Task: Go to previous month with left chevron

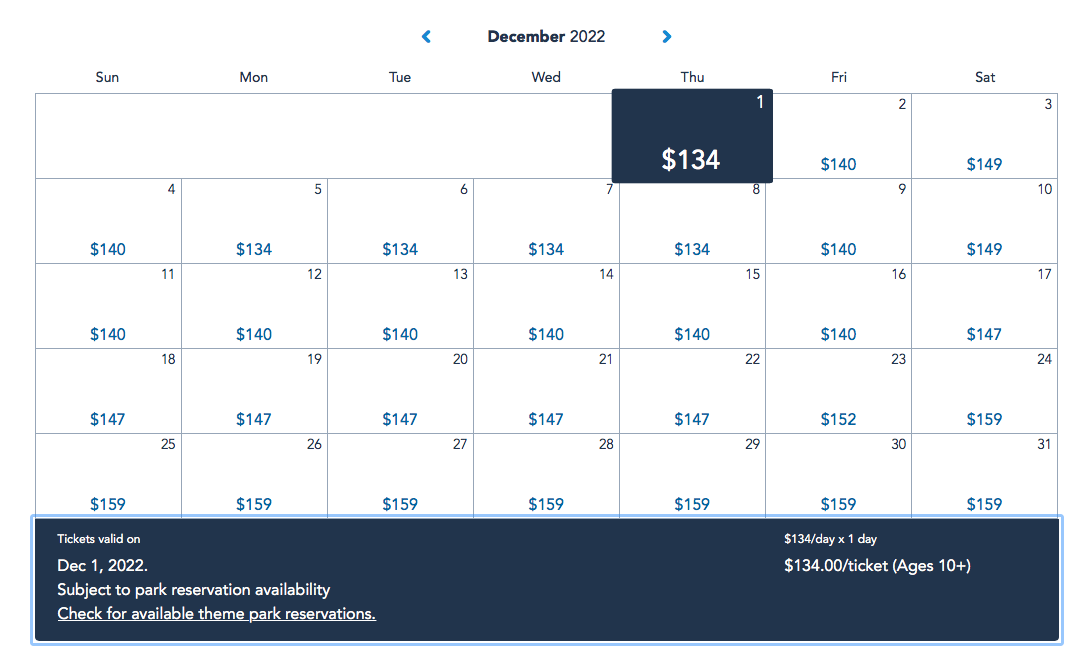Action: [x=426, y=36]
